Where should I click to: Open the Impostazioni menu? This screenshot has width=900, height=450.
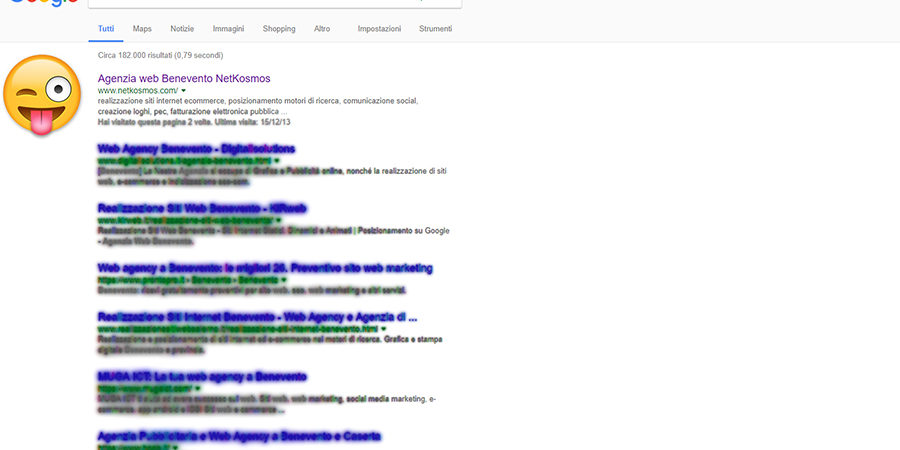[x=379, y=29]
